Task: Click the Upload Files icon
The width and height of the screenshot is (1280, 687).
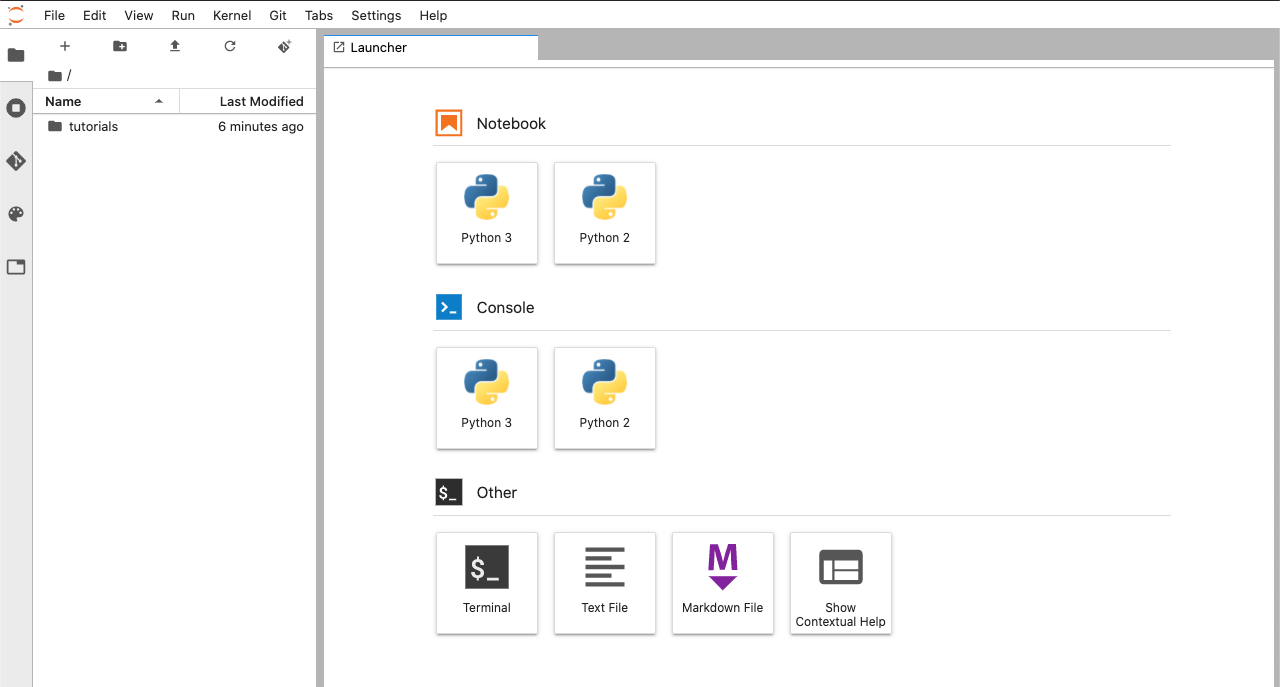Action: point(175,46)
